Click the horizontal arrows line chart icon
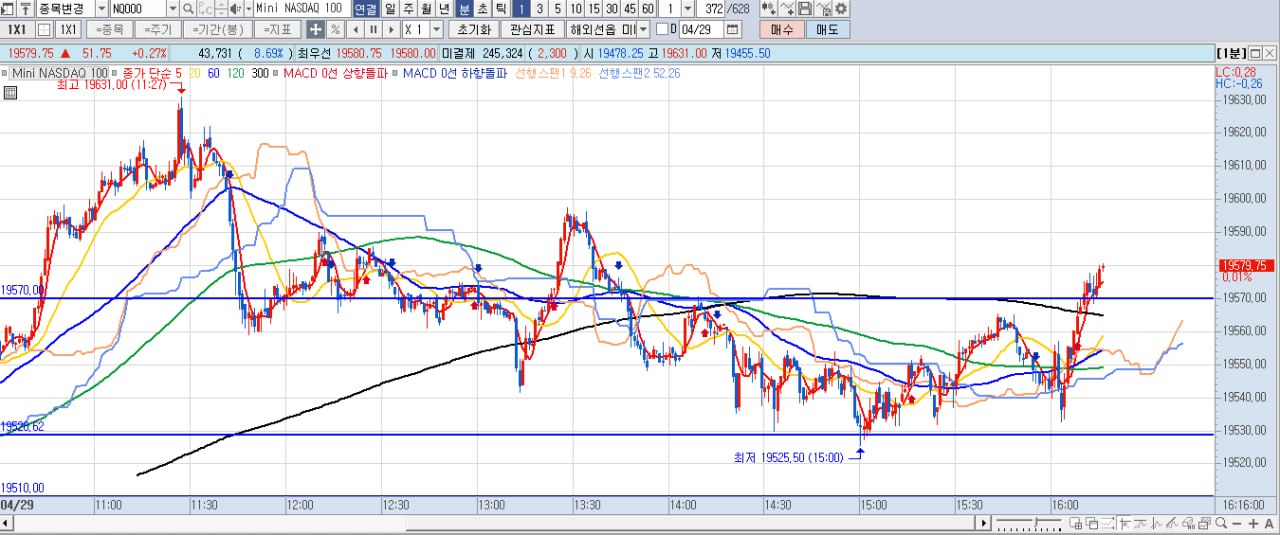Screen dimensions: 1280x535 (x=1108, y=523)
